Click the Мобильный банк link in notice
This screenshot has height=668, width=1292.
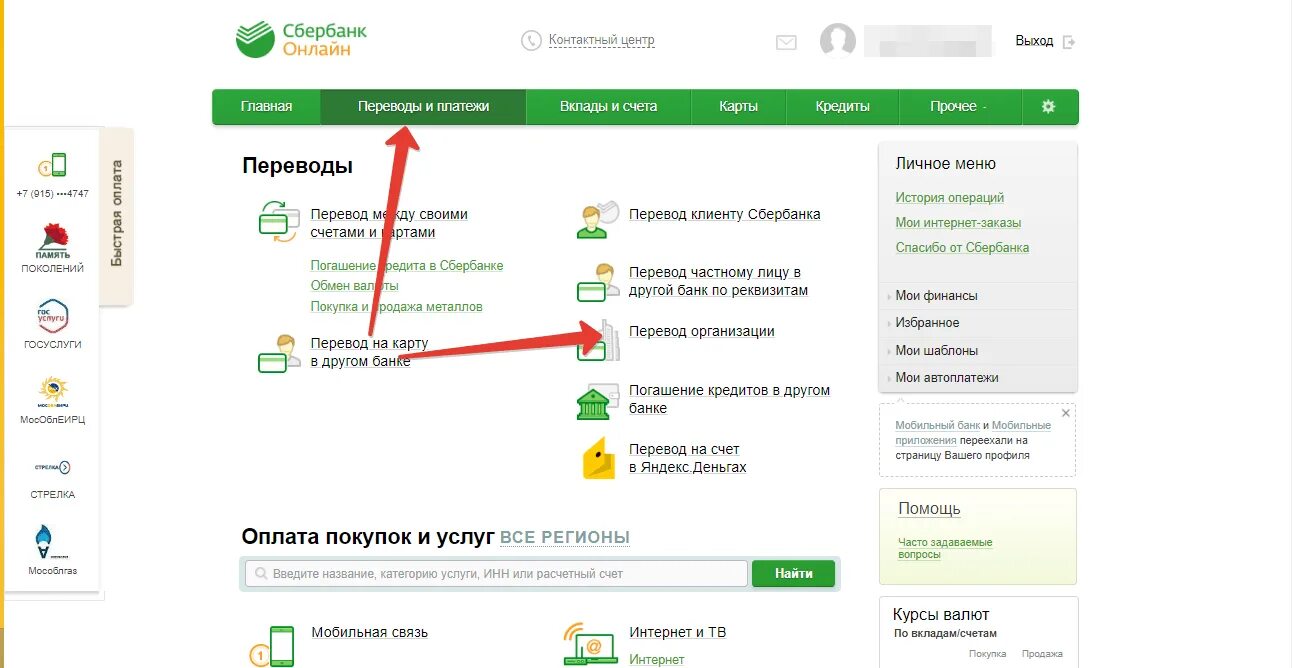tap(938, 426)
